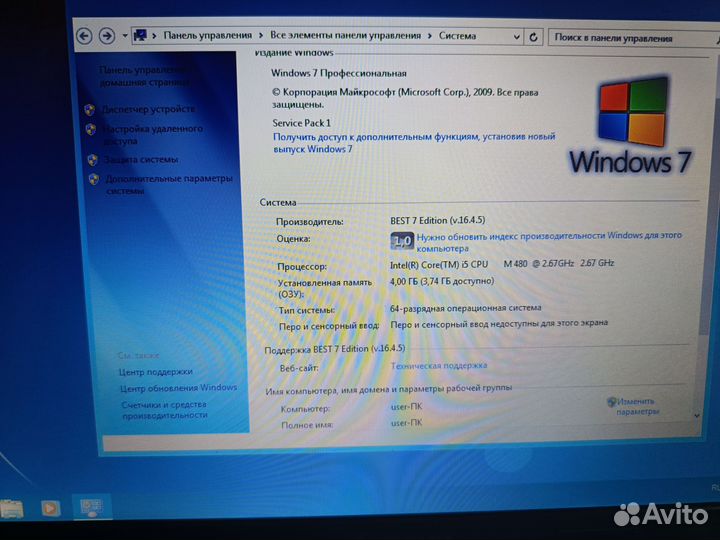Open Центр обновления Windows link
Image resolution: width=720 pixels, height=540 pixels.
[x=178, y=388]
